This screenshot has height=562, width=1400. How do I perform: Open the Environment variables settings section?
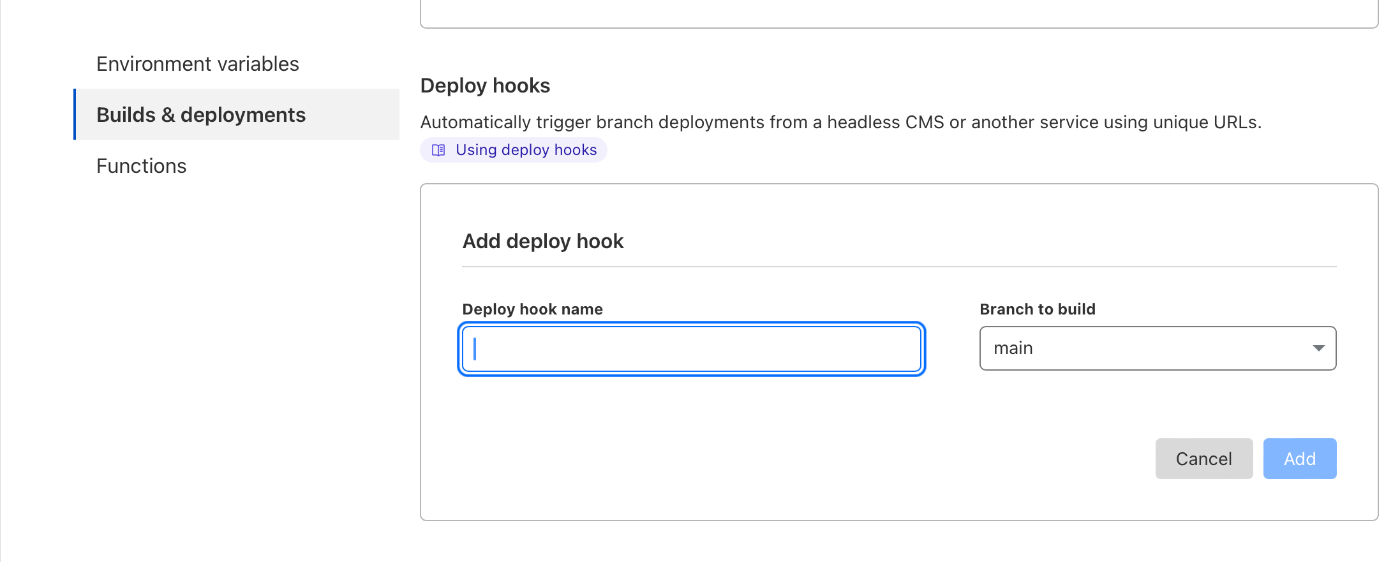[x=198, y=64]
